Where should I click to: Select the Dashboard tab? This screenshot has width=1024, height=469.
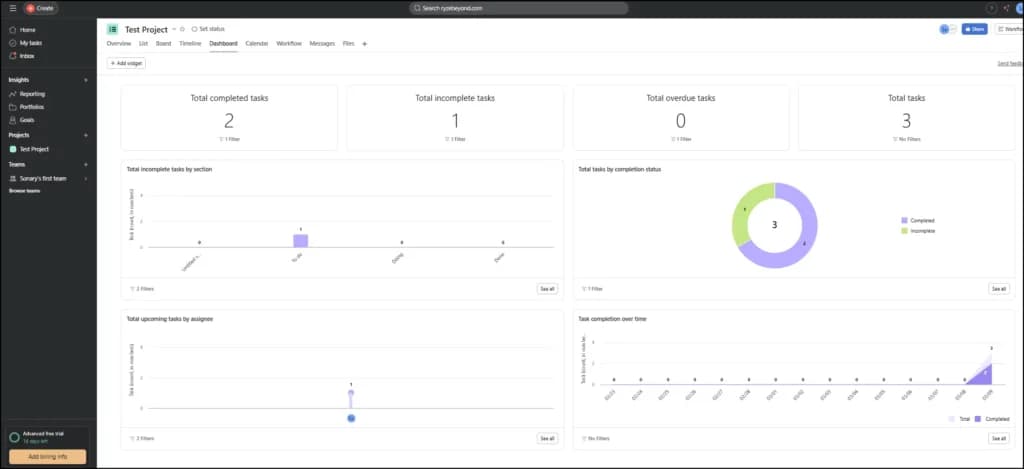point(223,44)
